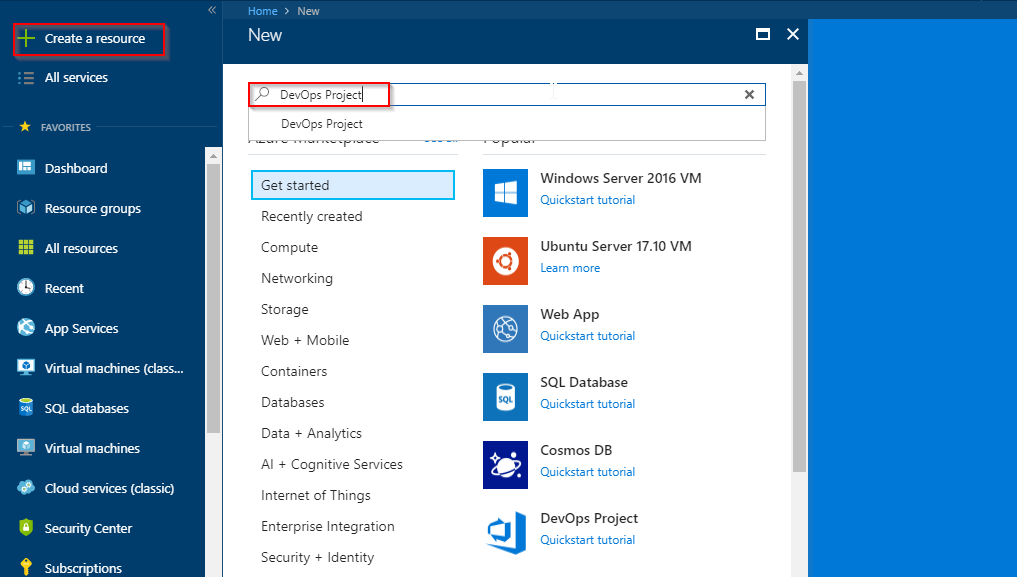The width and height of the screenshot is (1017, 577).
Task: Select the Compute marketplace category
Action: click(x=289, y=248)
